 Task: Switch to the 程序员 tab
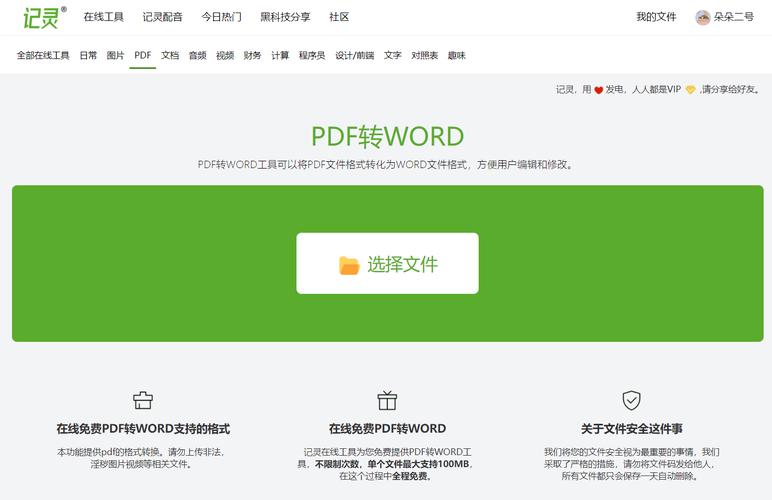312,55
